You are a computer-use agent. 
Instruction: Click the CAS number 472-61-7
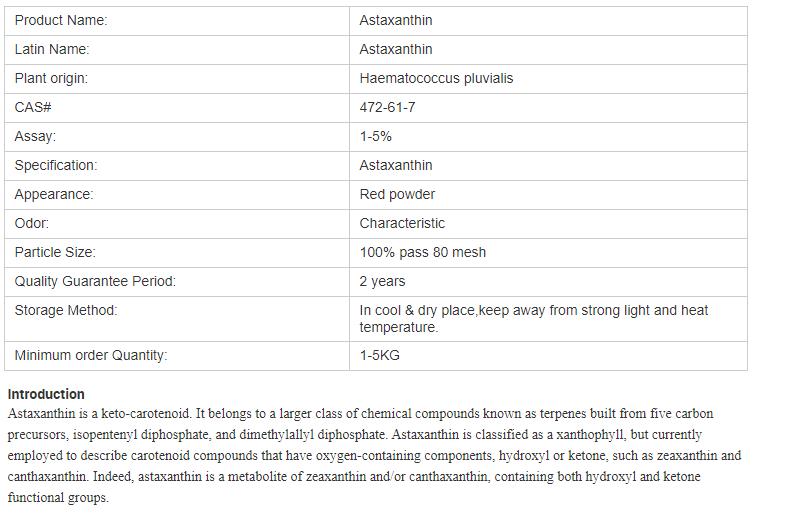point(387,107)
